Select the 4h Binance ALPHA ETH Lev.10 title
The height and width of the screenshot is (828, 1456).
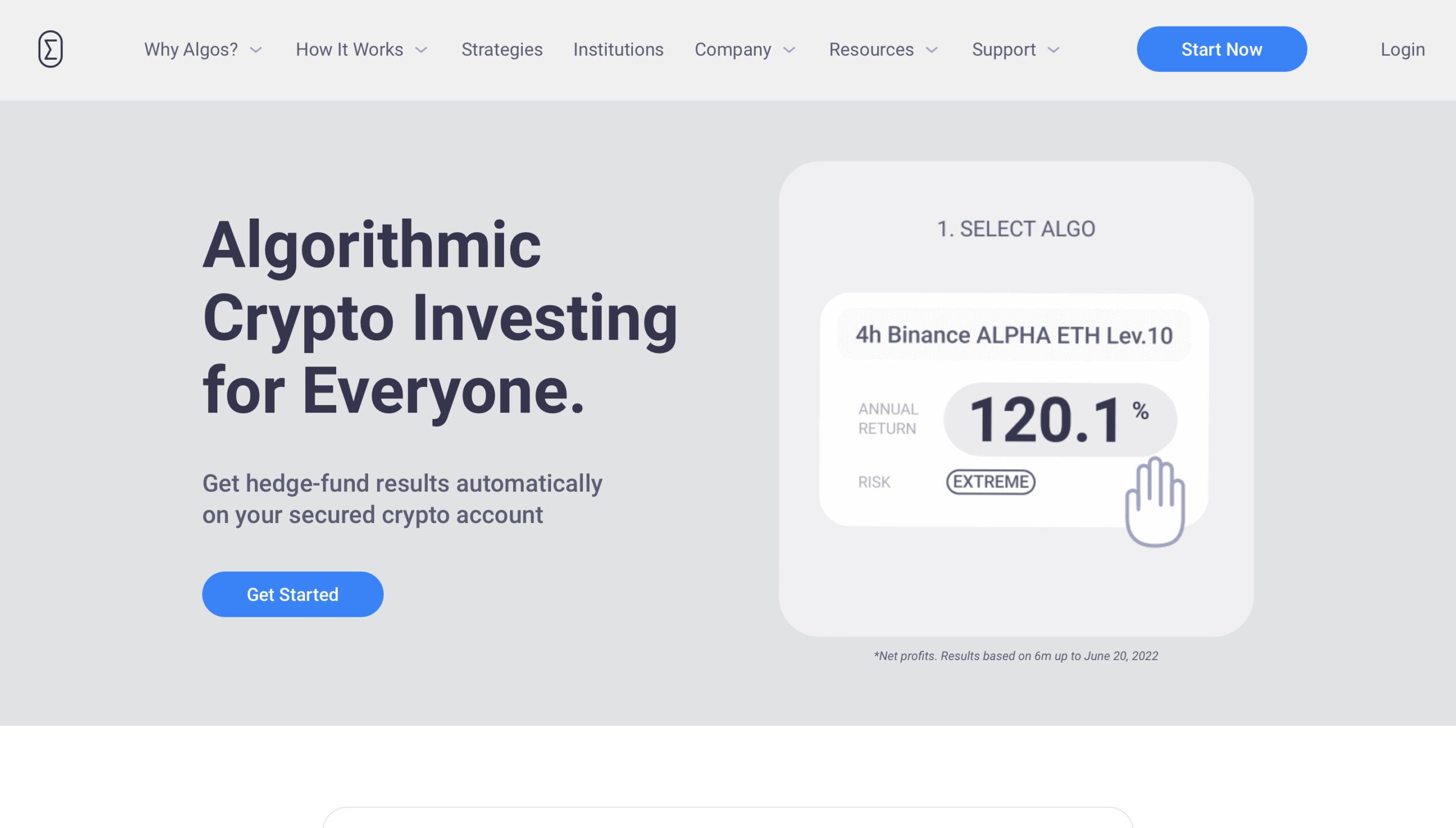pyautogui.click(x=1014, y=335)
